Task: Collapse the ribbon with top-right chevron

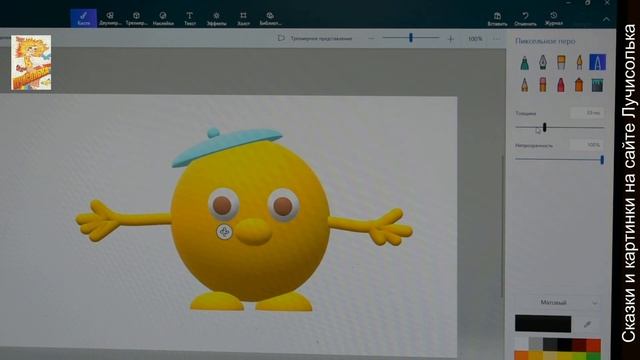Action: [607, 19]
